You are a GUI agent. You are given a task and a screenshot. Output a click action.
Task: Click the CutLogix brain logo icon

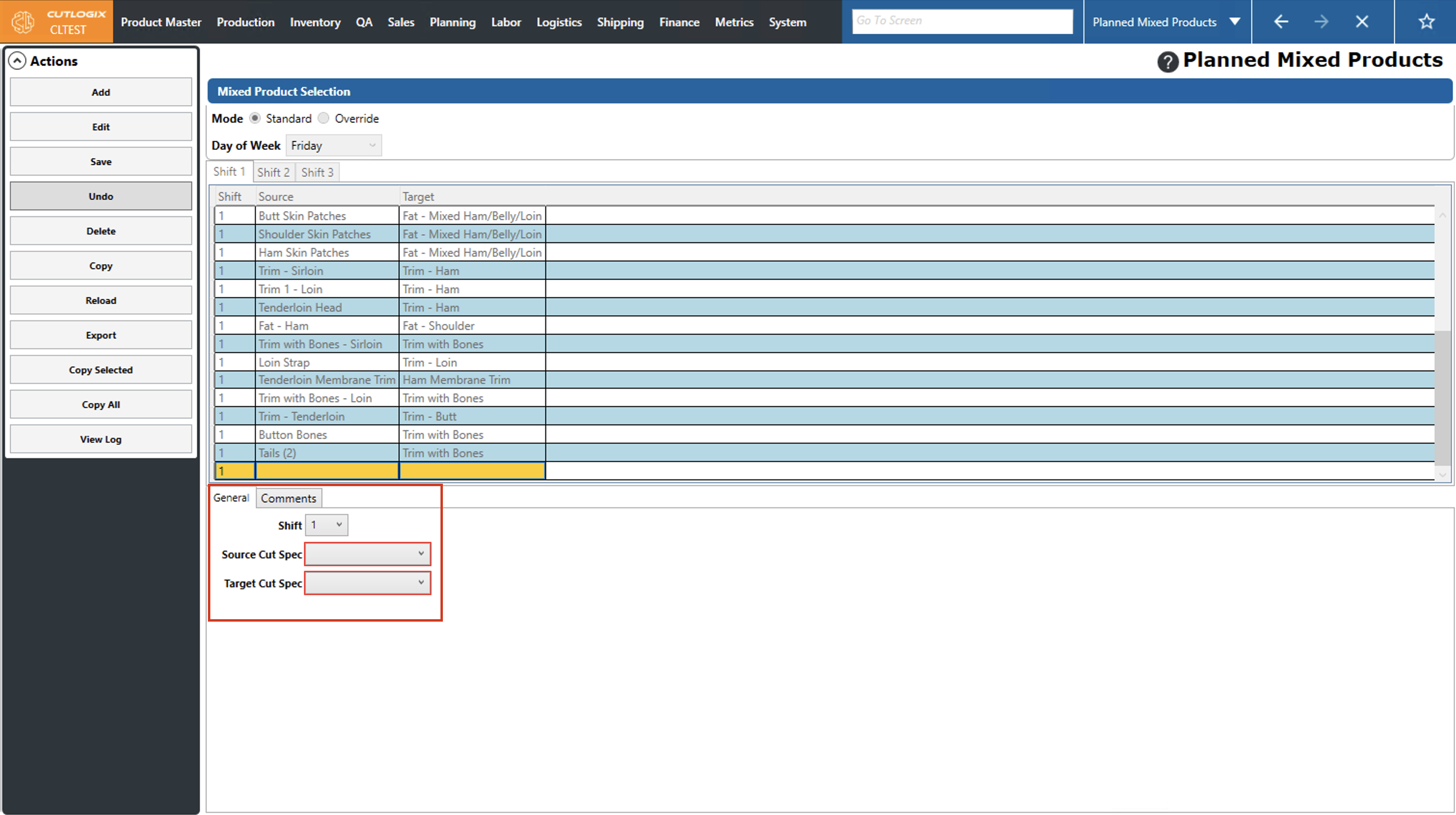[x=24, y=22]
